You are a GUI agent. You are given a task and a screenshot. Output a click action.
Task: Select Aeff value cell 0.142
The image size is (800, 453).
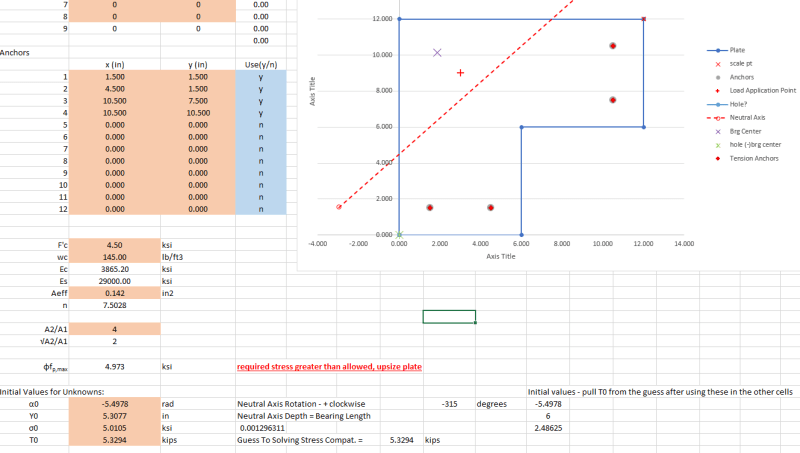(115, 293)
